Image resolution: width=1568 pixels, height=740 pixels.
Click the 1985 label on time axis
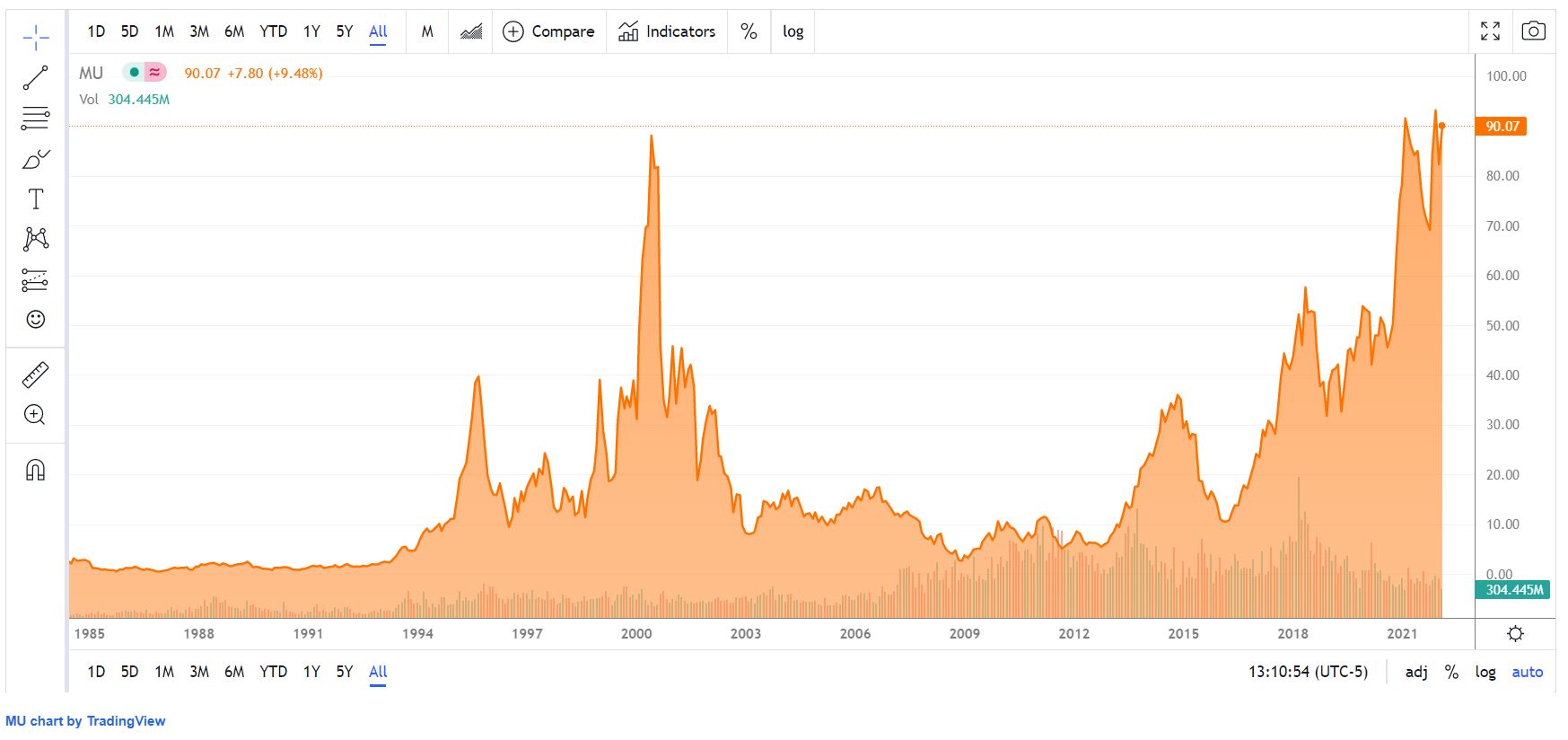pyautogui.click(x=89, y=634)
